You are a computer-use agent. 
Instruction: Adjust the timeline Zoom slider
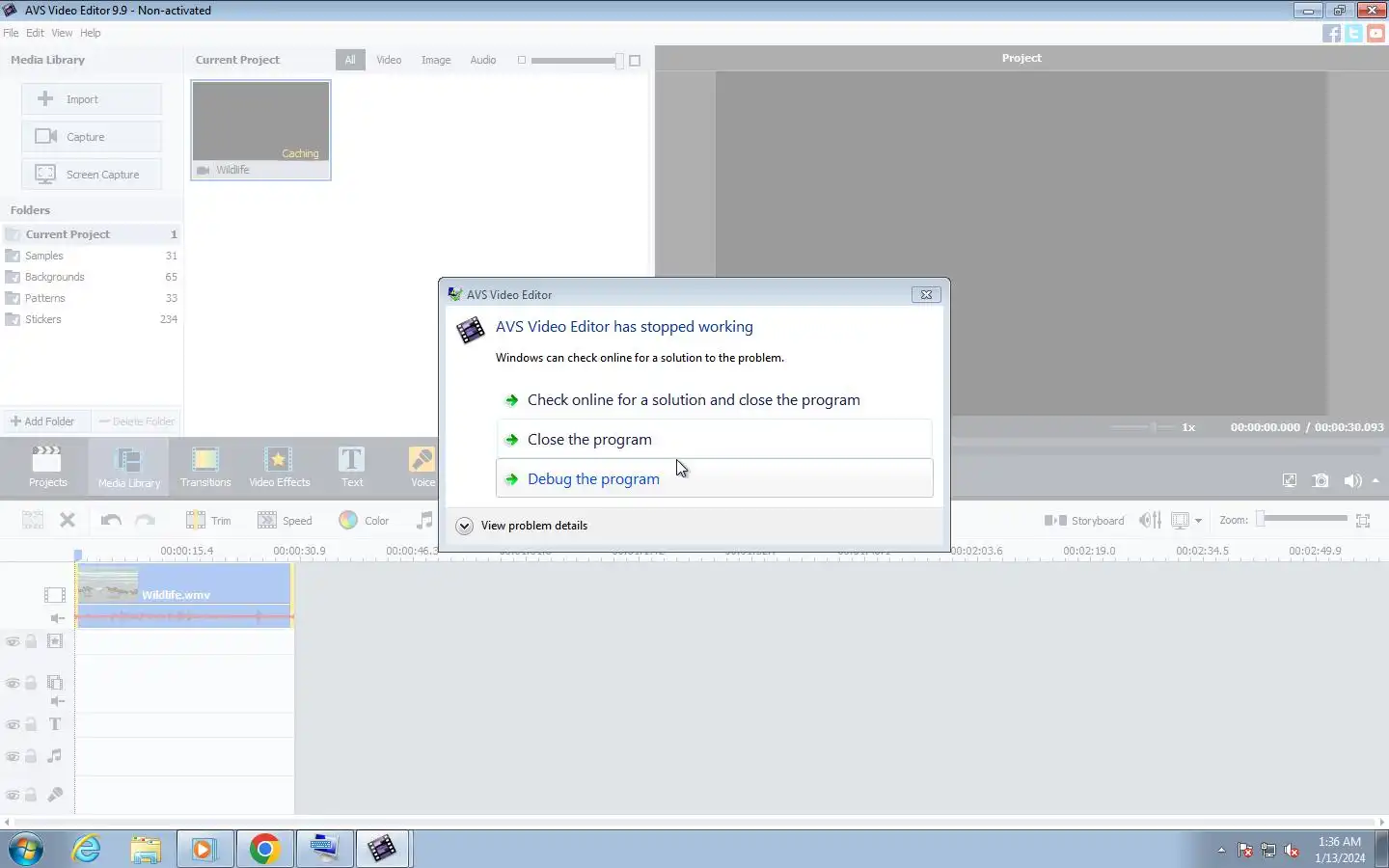click(1303, 519)
